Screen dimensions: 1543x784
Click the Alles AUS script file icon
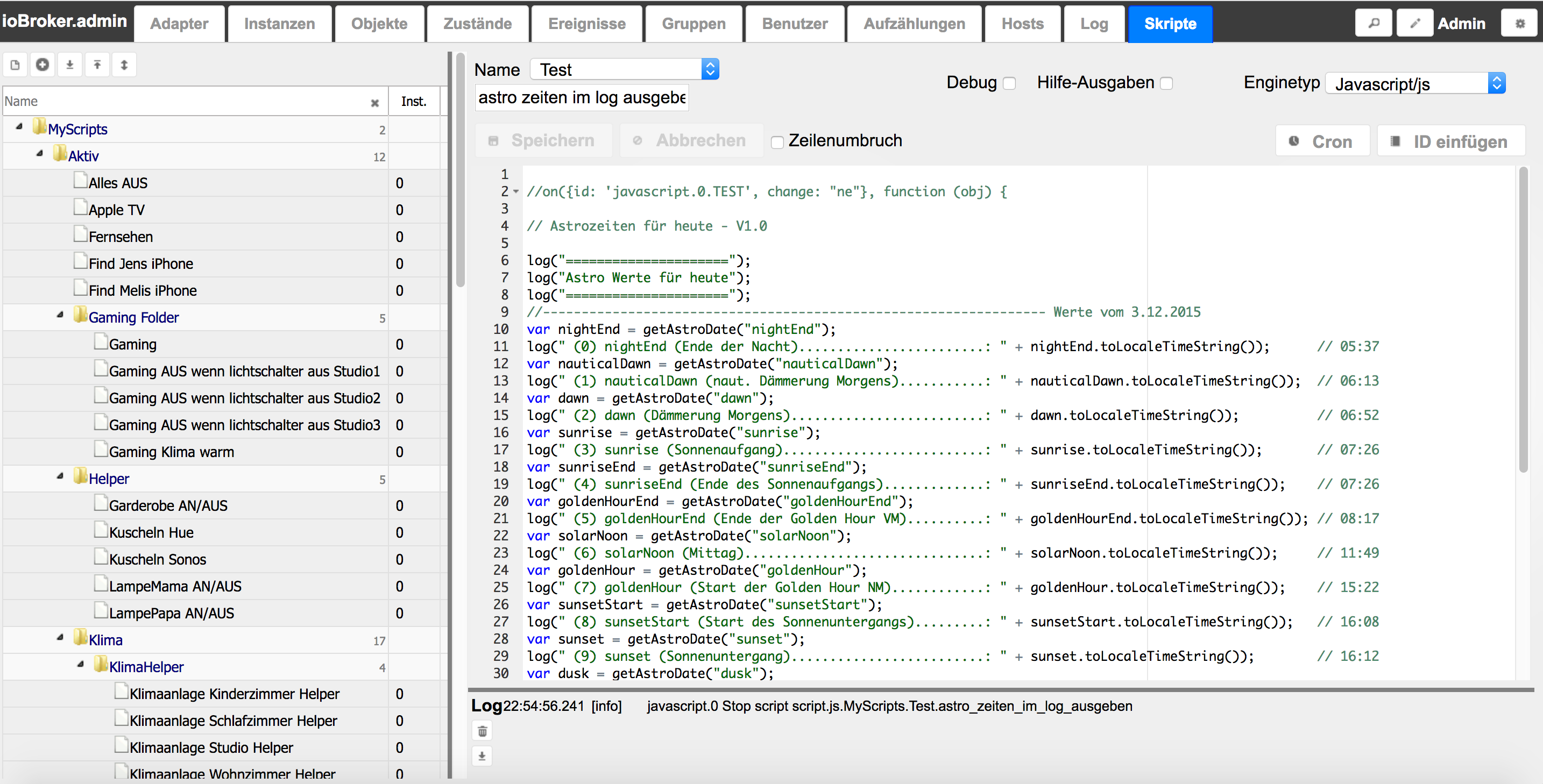80,181
